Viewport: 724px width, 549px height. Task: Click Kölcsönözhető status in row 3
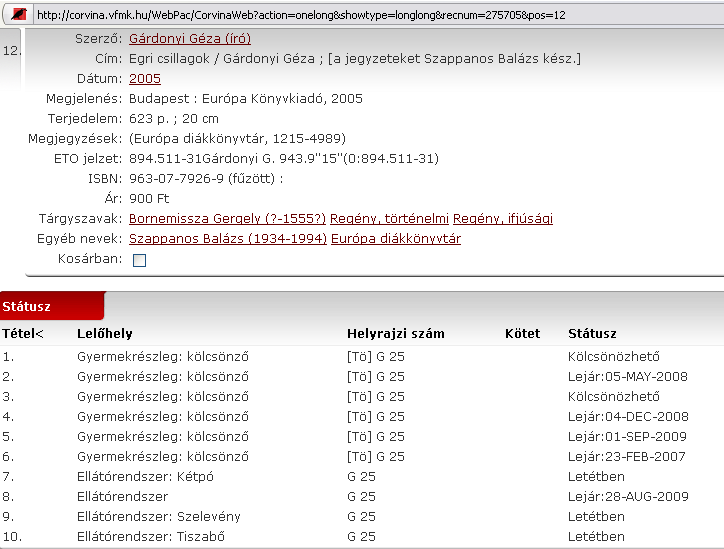(x=614, y=397)
